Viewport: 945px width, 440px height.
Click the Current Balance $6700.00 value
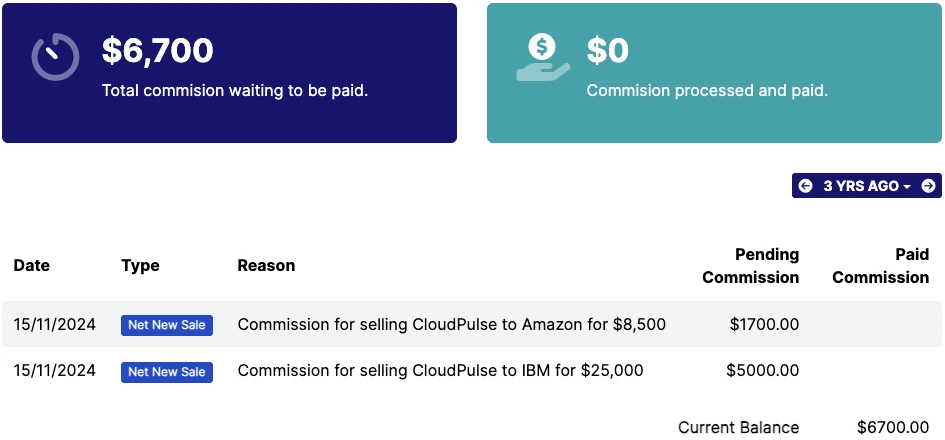[x=893, y=428]
